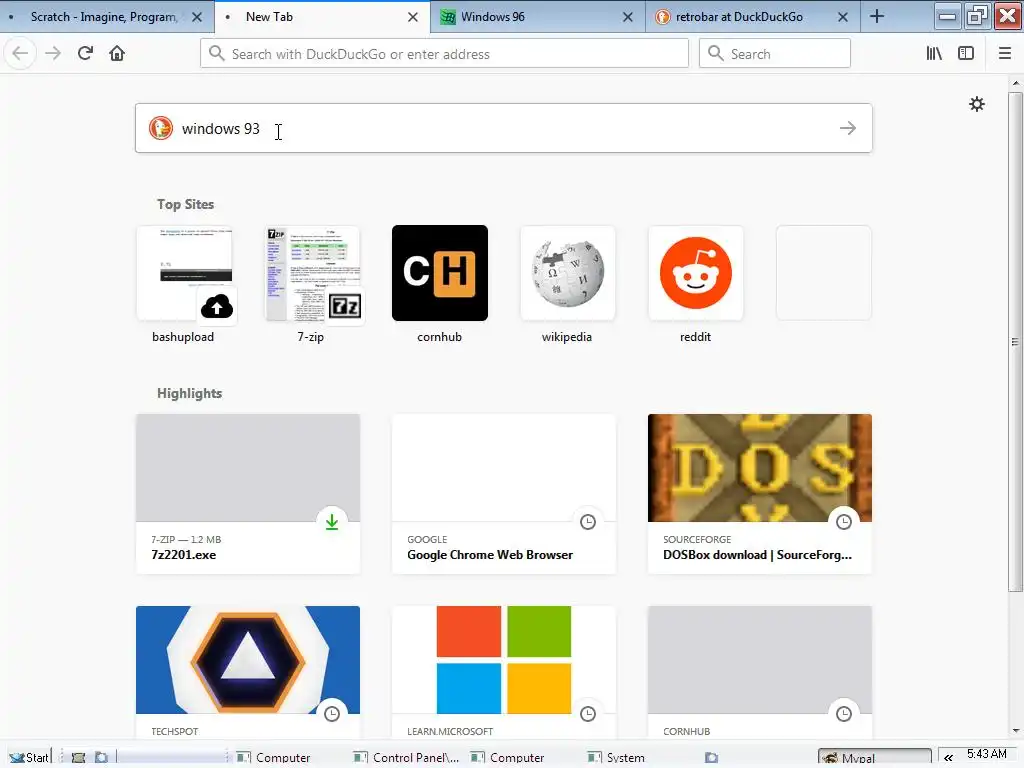This screenshot has width=1024, height=768.
Task: Show the sidebar panel
Action: (x=966, y=53)
